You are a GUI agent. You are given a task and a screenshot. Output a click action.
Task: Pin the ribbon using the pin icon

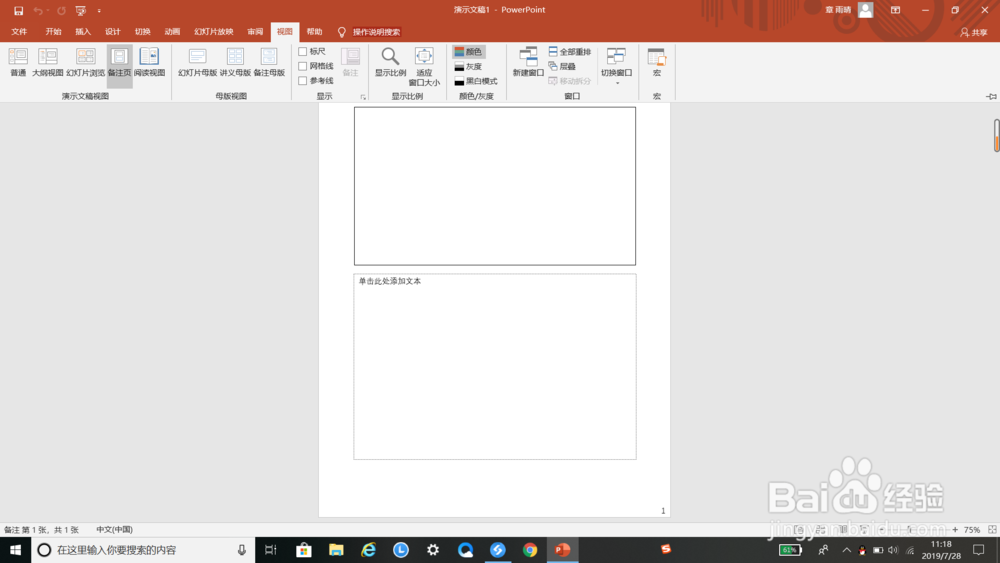pyautogui.click(x=991, y=96)
